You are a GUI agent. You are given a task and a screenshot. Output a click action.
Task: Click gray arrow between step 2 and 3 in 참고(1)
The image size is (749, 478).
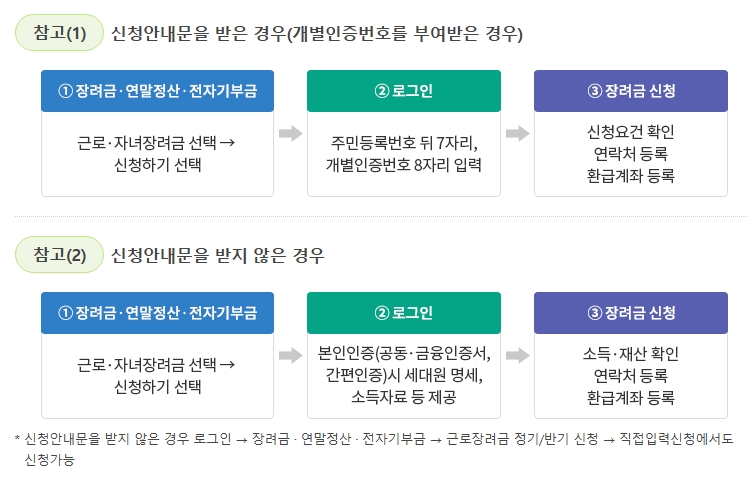point(517,133)
